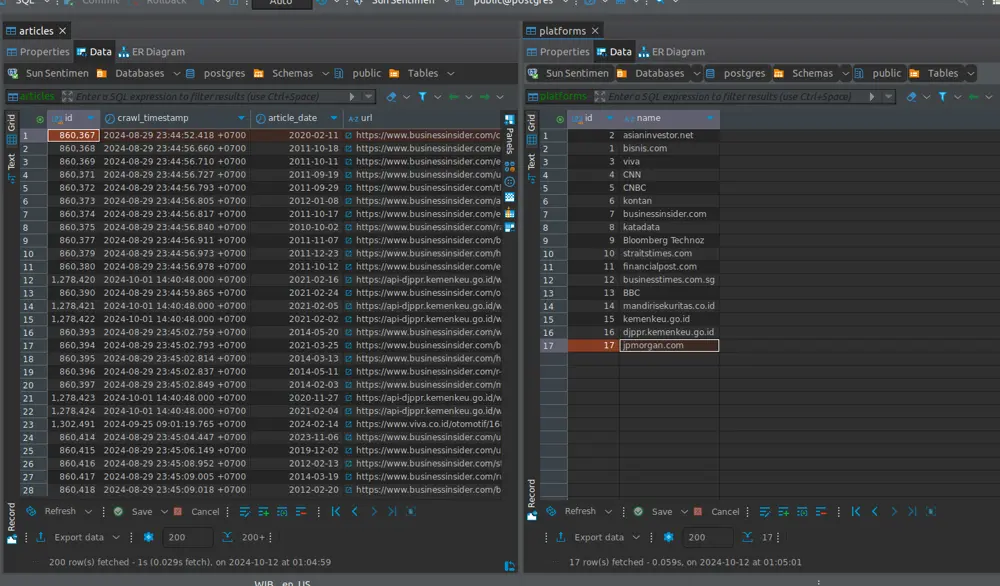Click Save button in platforms panel
This screenshot has width=1000, height=586.
coord(654,511)
